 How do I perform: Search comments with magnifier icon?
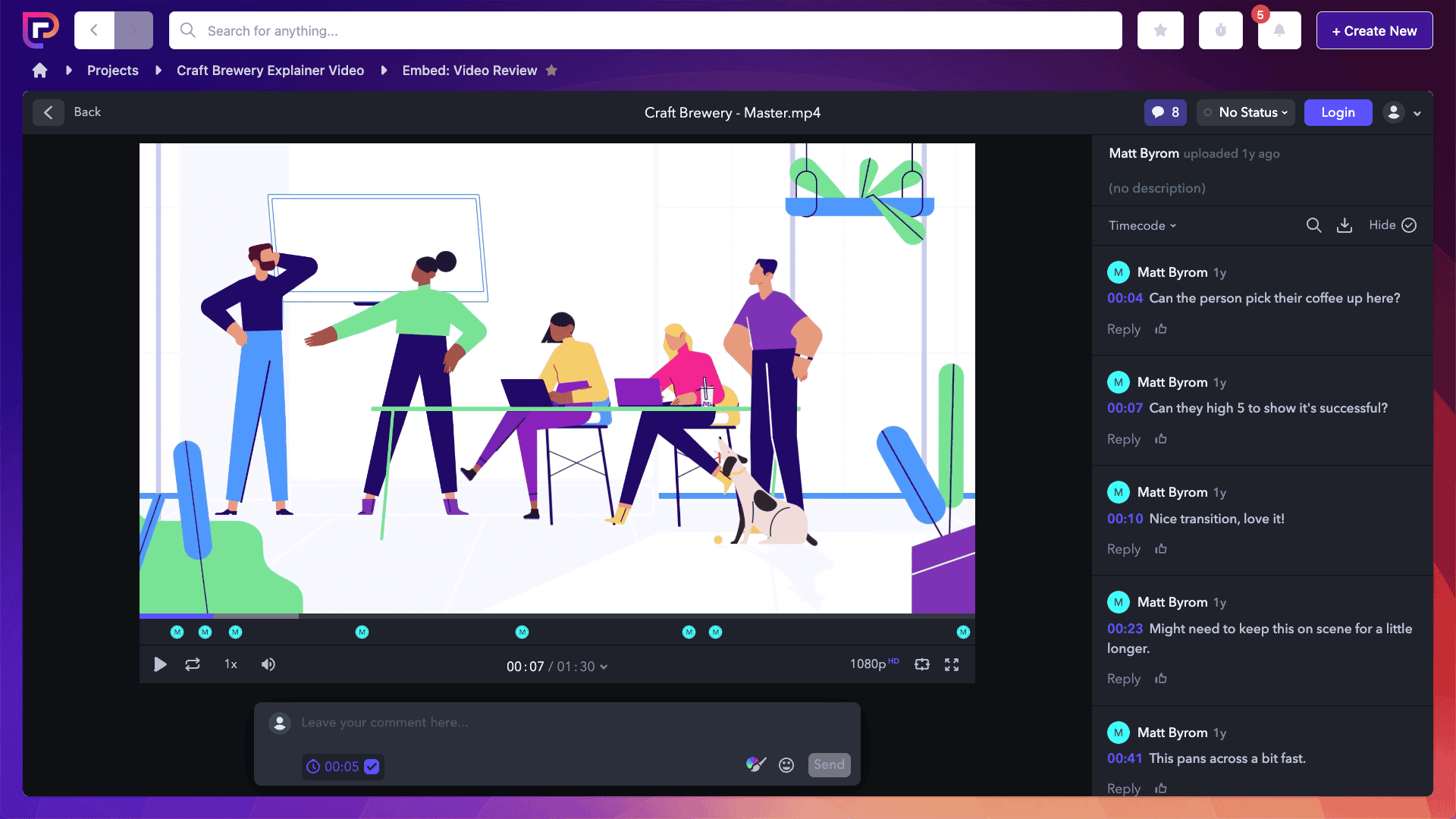pos(1314,225)
